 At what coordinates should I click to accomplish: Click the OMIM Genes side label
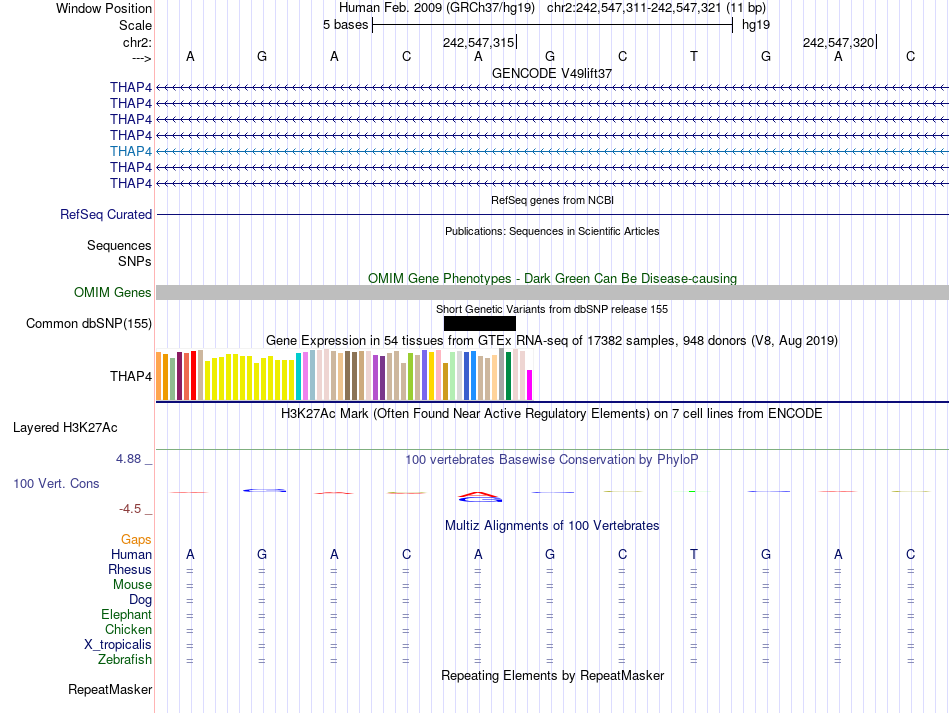point(113,293)
